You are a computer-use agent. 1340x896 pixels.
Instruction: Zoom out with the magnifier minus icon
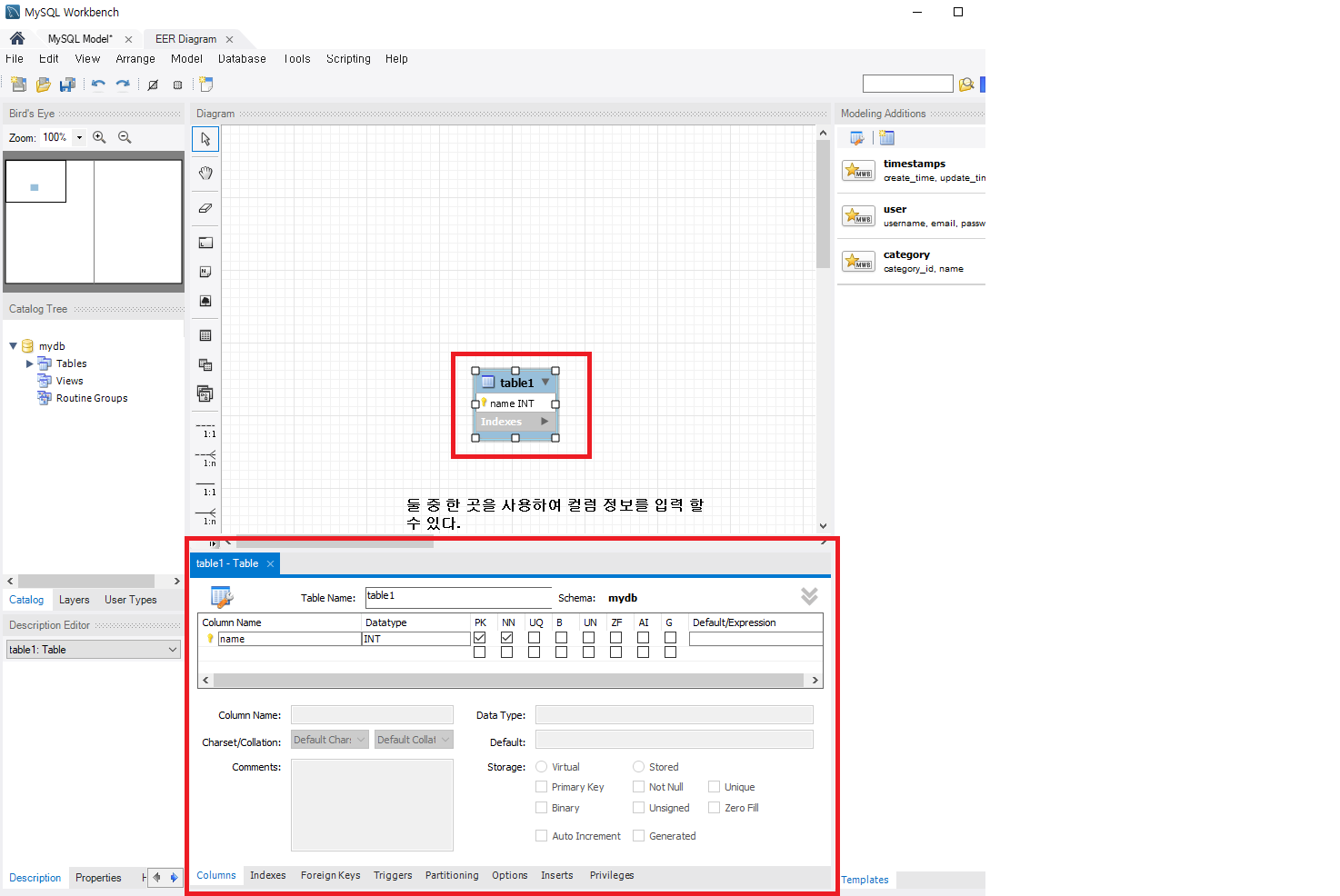pyautogui.click(x=125, y=137)
